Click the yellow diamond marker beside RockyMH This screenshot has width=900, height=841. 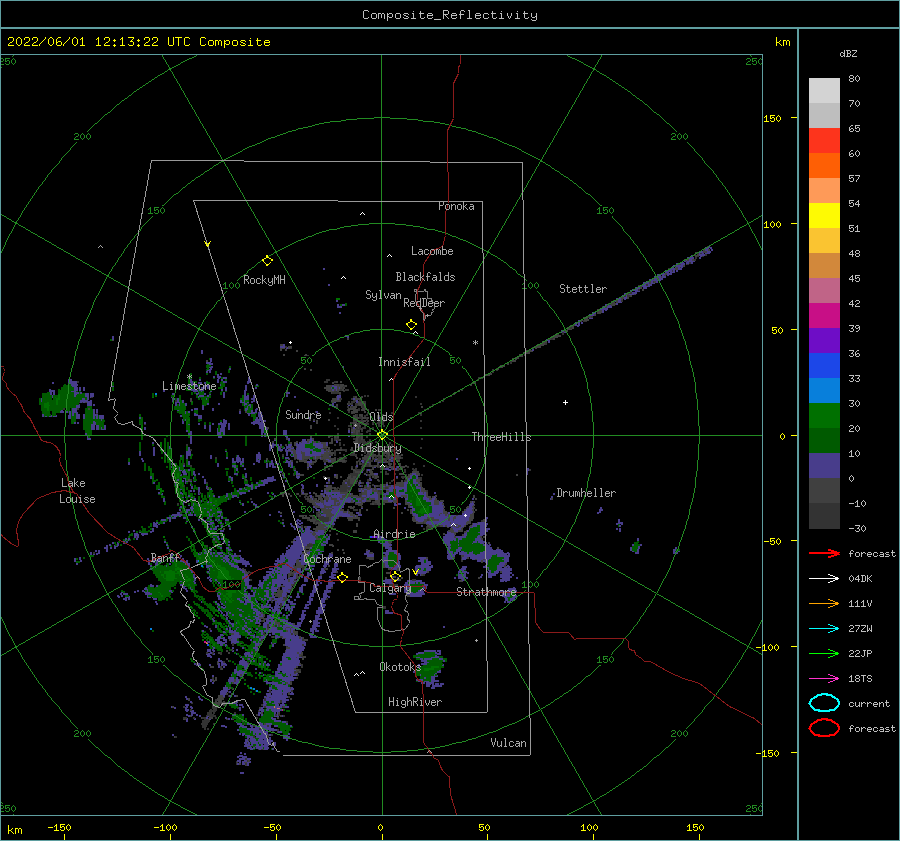[x=267, y=261]
